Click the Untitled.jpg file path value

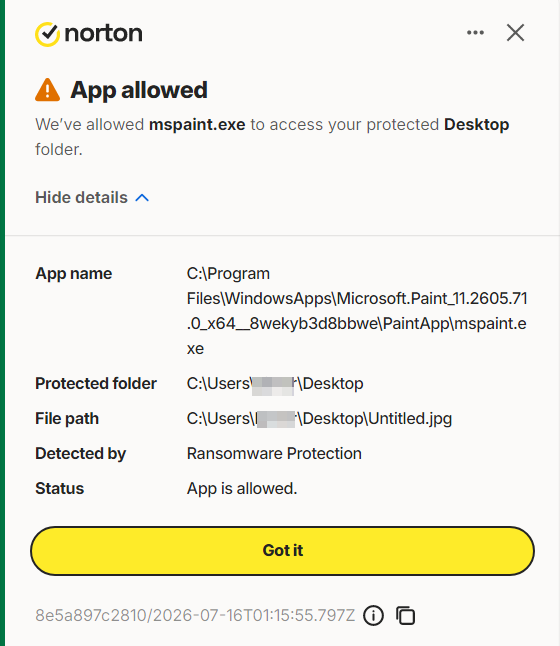(x=319, y=419)
